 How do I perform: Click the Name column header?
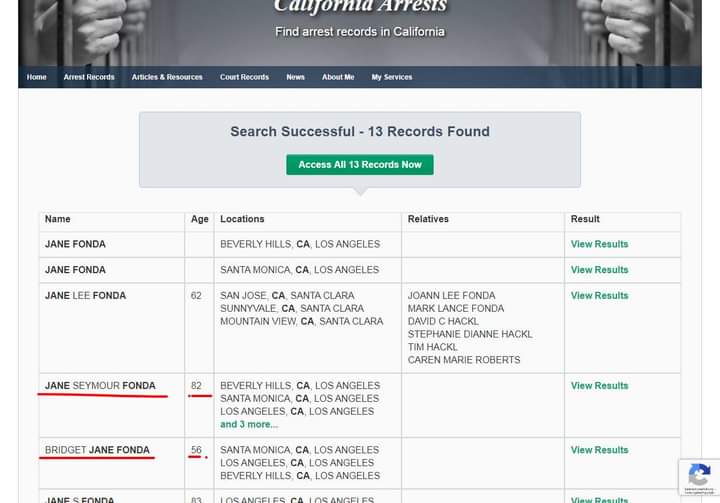tap(58, 219)
